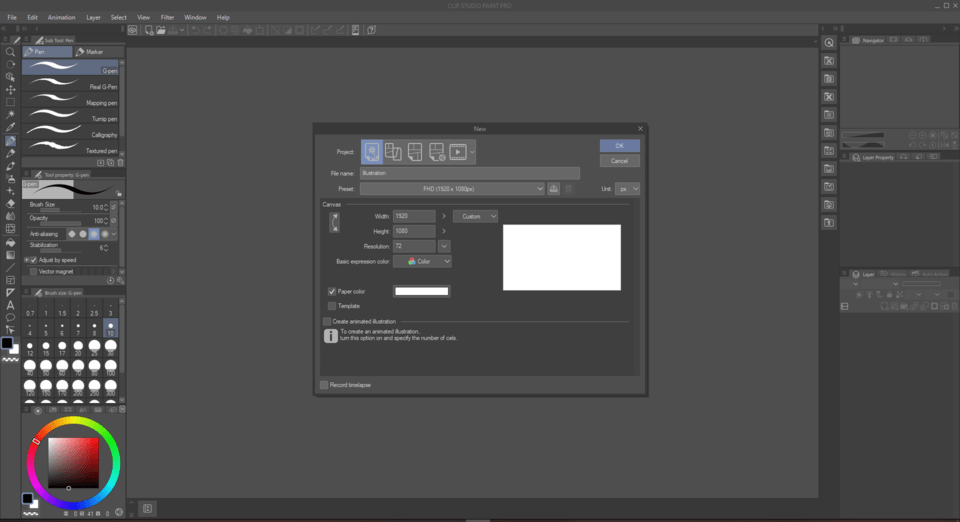The height and width of the screenshot is (522, 960).
Task: Open the Resolution values dropdown arrow
Action: pyautogui.click(x=444, y=246)
